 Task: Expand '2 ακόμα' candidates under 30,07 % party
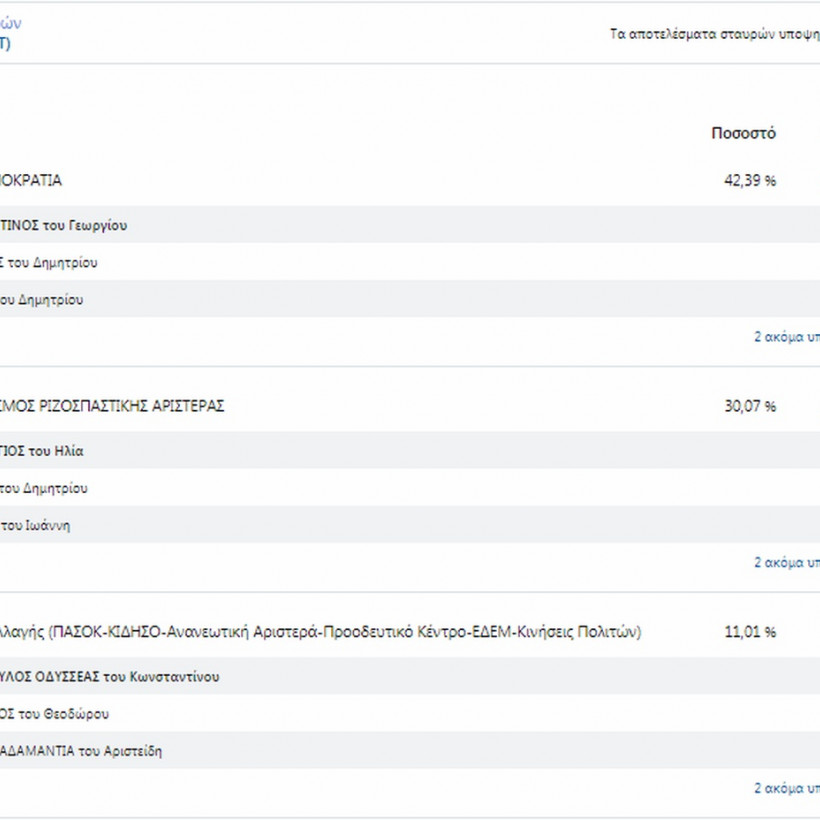click(786, 562)
